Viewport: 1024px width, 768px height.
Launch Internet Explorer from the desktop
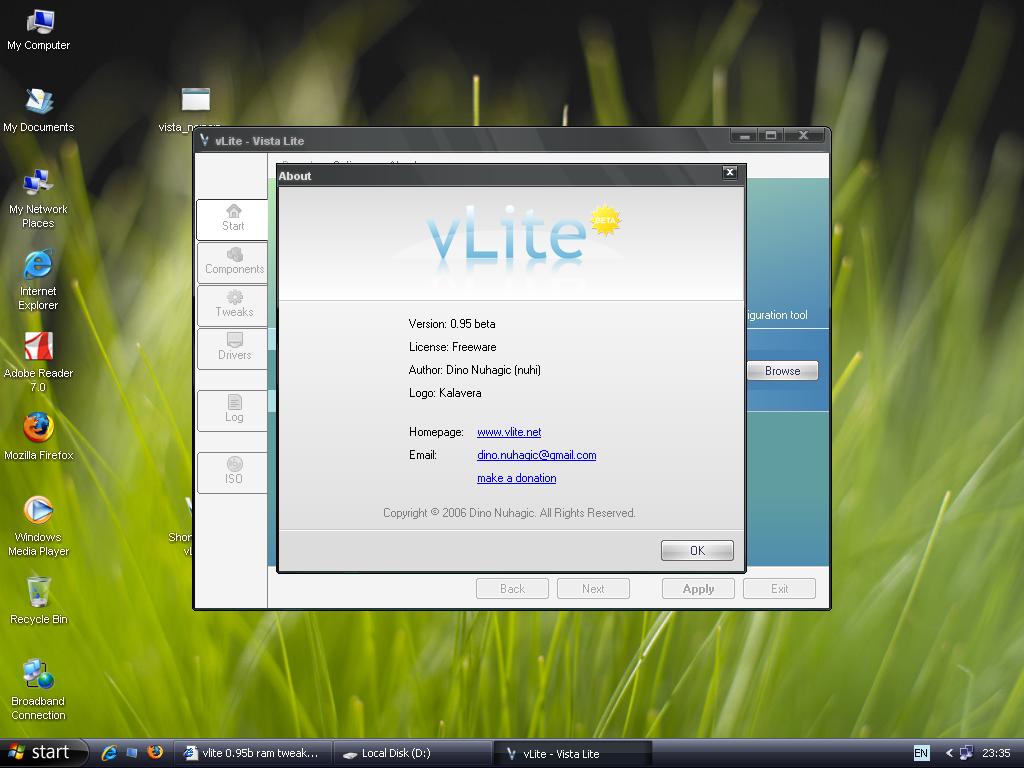tap(38, 280)
